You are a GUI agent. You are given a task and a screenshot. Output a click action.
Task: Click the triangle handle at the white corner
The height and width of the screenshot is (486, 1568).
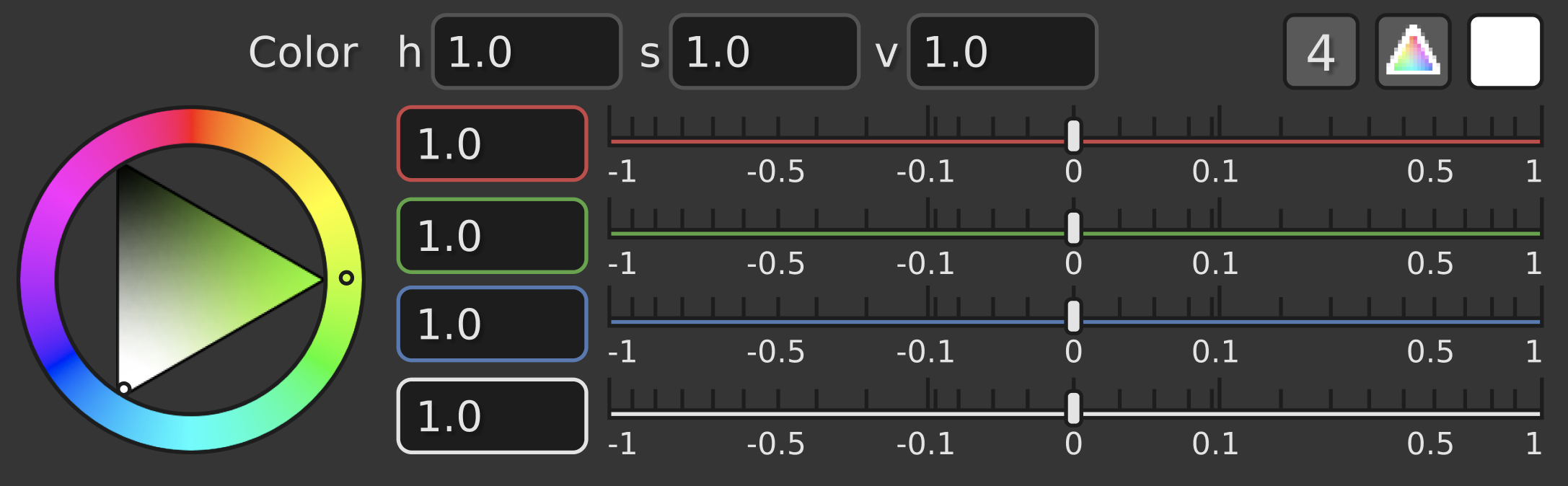(x=124, y=389)
